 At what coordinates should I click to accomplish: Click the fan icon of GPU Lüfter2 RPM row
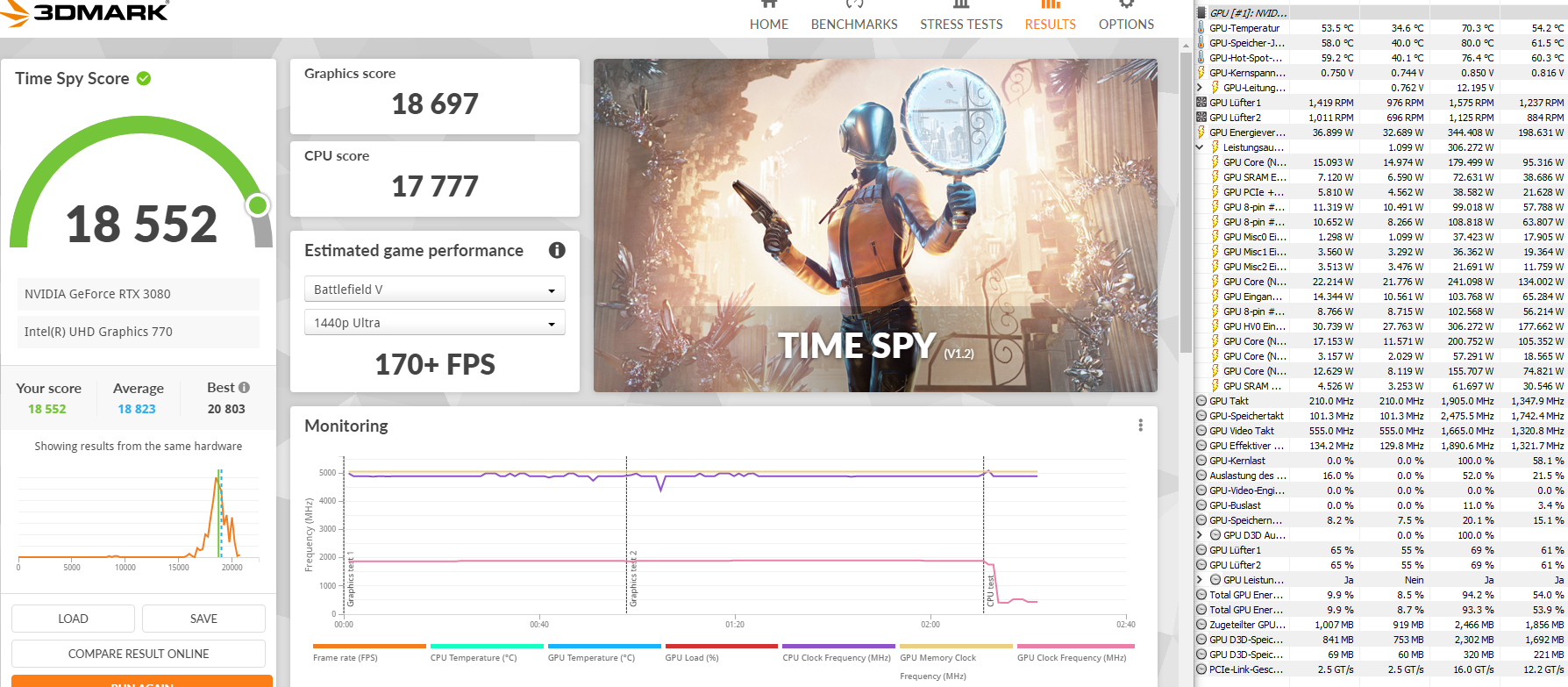[1201, 118]
